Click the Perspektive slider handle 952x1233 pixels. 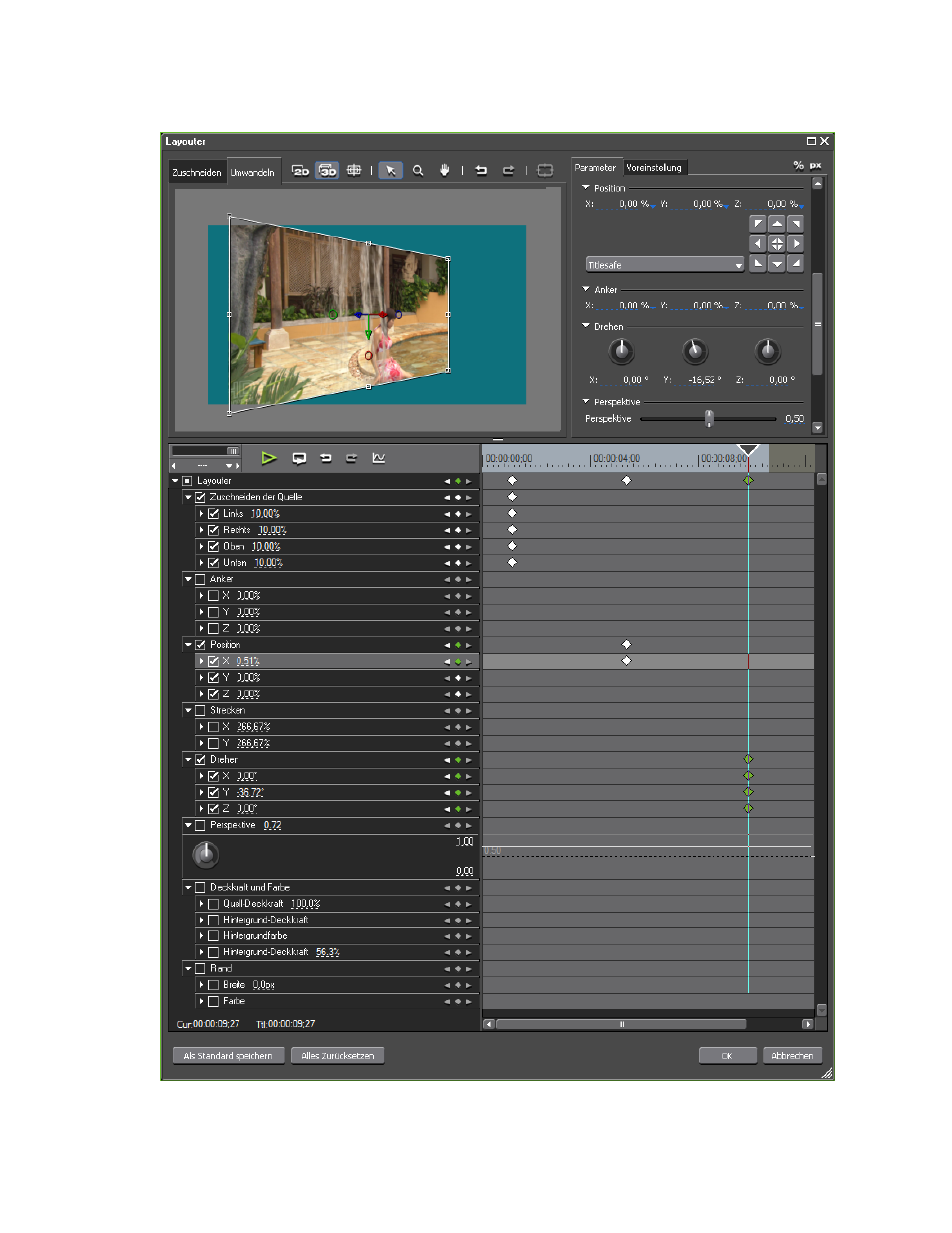(709, 418)
